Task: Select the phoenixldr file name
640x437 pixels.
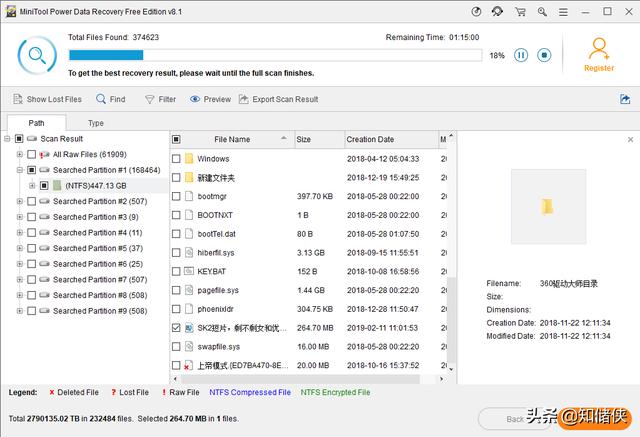Action: point(215,309)
